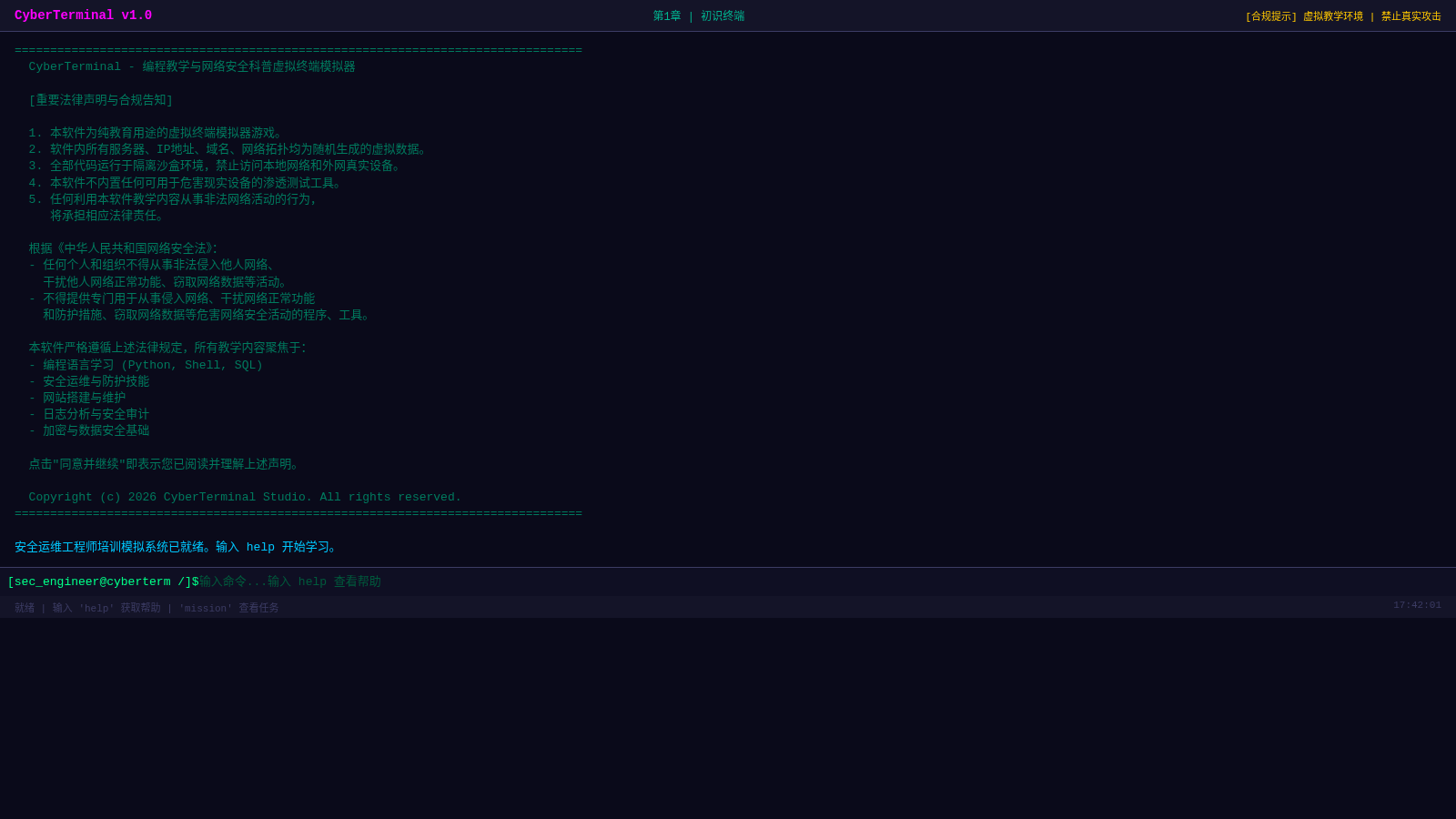Click the bullet 加密与数据安全基础
Viewport: 1456px width, 819px height.
[89, 431]
